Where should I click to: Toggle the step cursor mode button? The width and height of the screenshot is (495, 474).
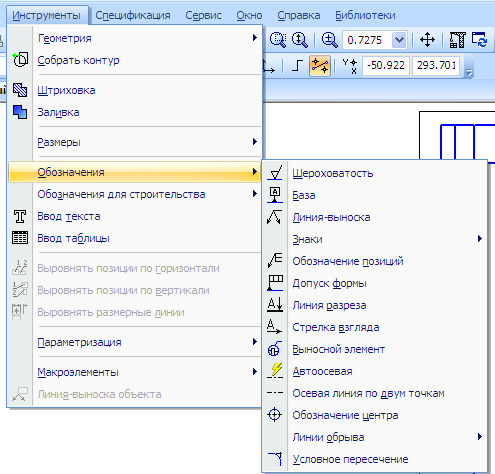coord(297,66)
